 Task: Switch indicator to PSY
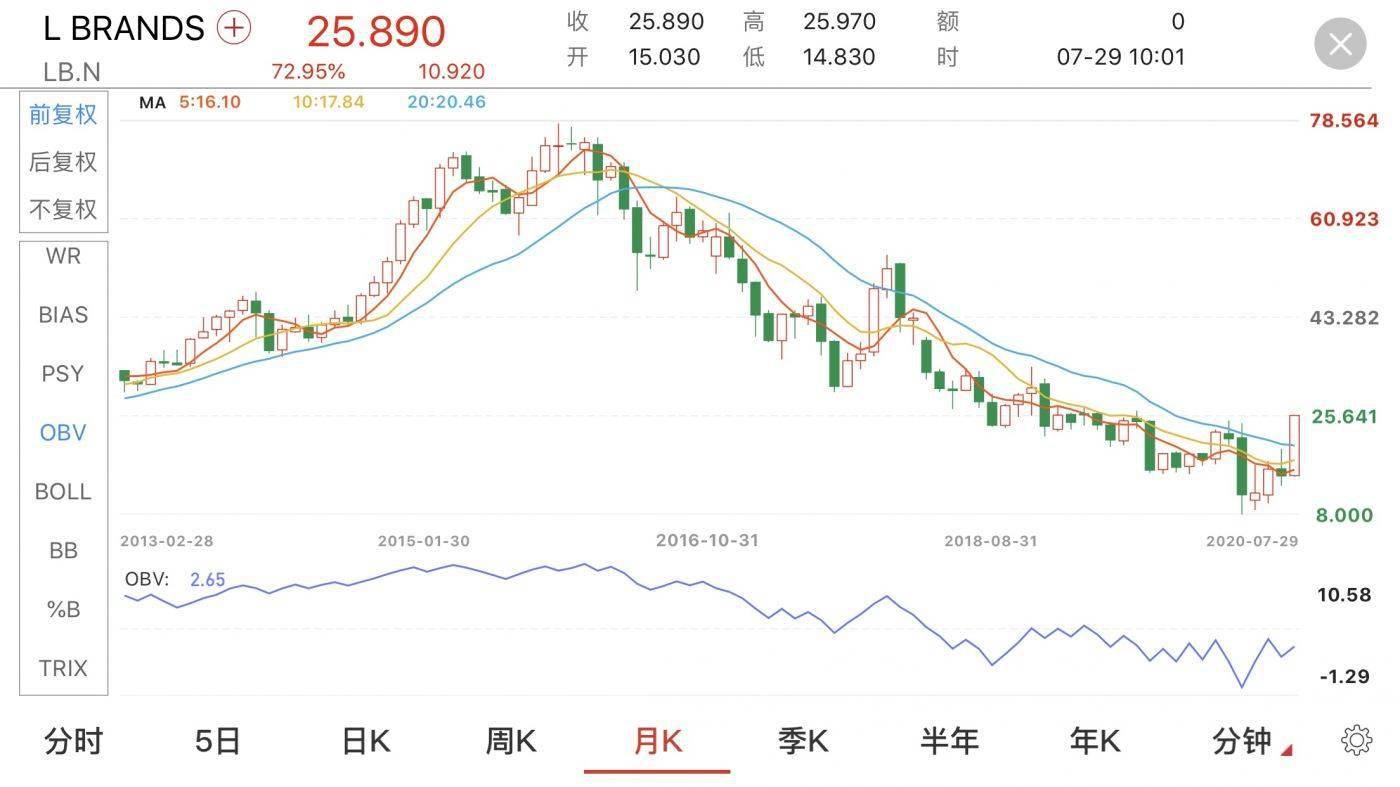tap(63, 374)
